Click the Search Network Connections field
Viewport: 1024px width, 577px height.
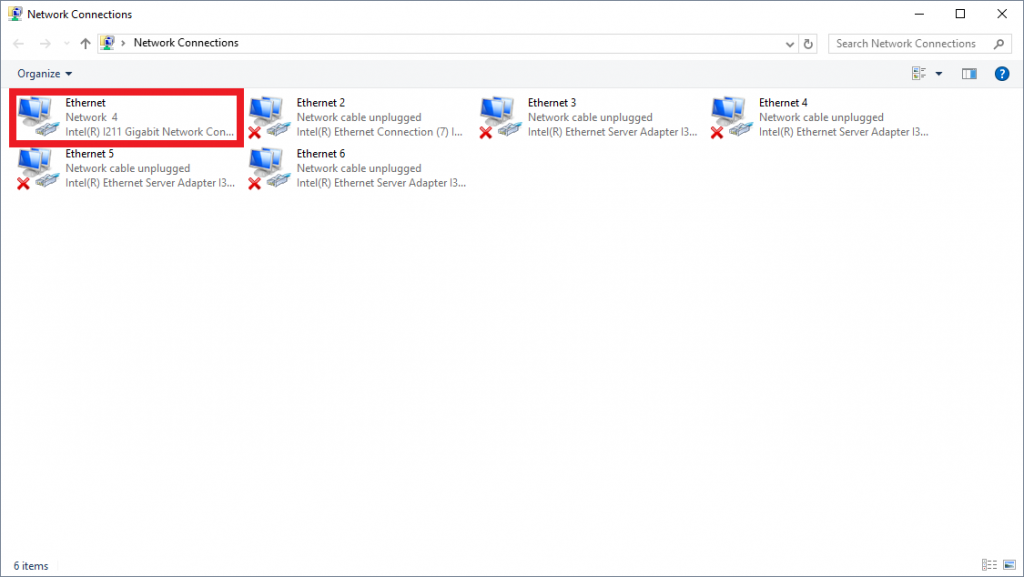pos(910,44)
